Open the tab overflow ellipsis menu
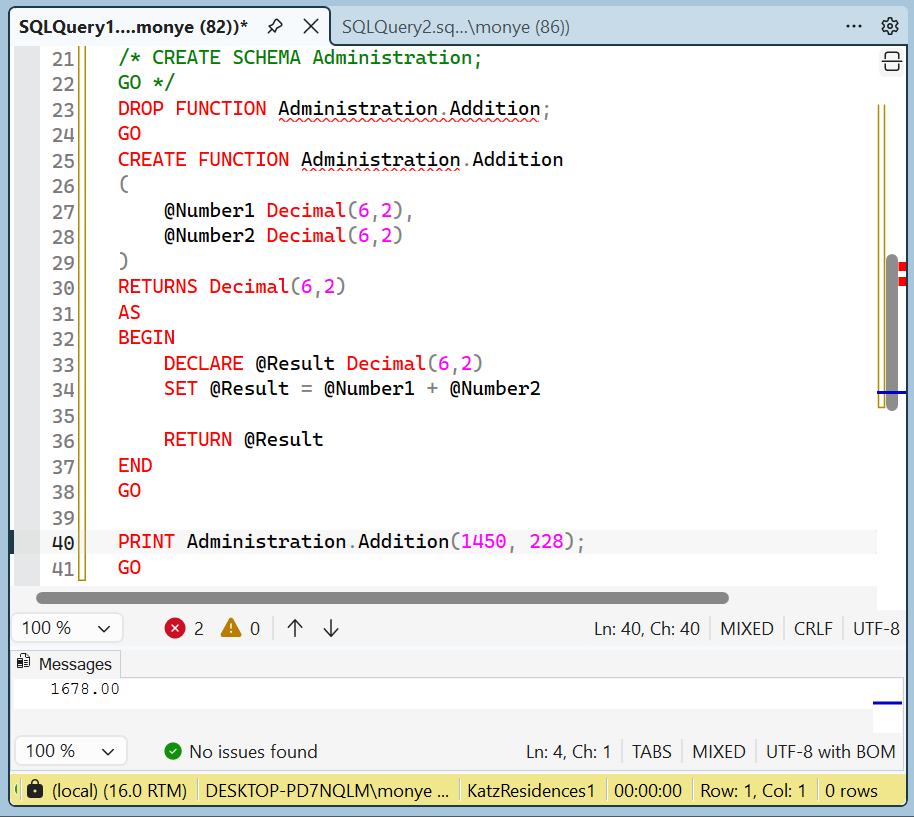The height and width of the screenshot is (817, 914). (x=853, y=26)
